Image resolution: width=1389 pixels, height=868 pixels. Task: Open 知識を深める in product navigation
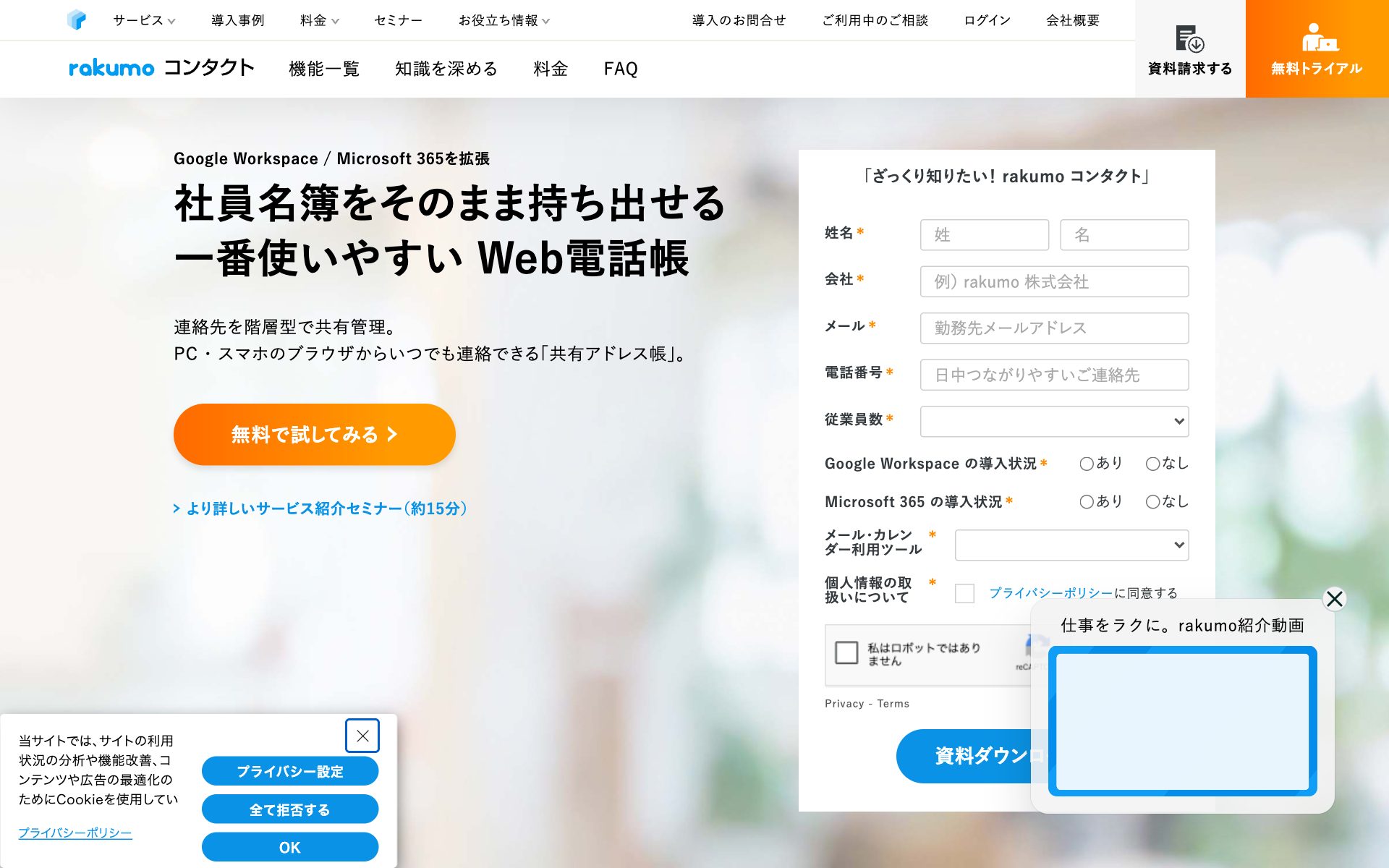pyautogui.click(x=446, y=69)
